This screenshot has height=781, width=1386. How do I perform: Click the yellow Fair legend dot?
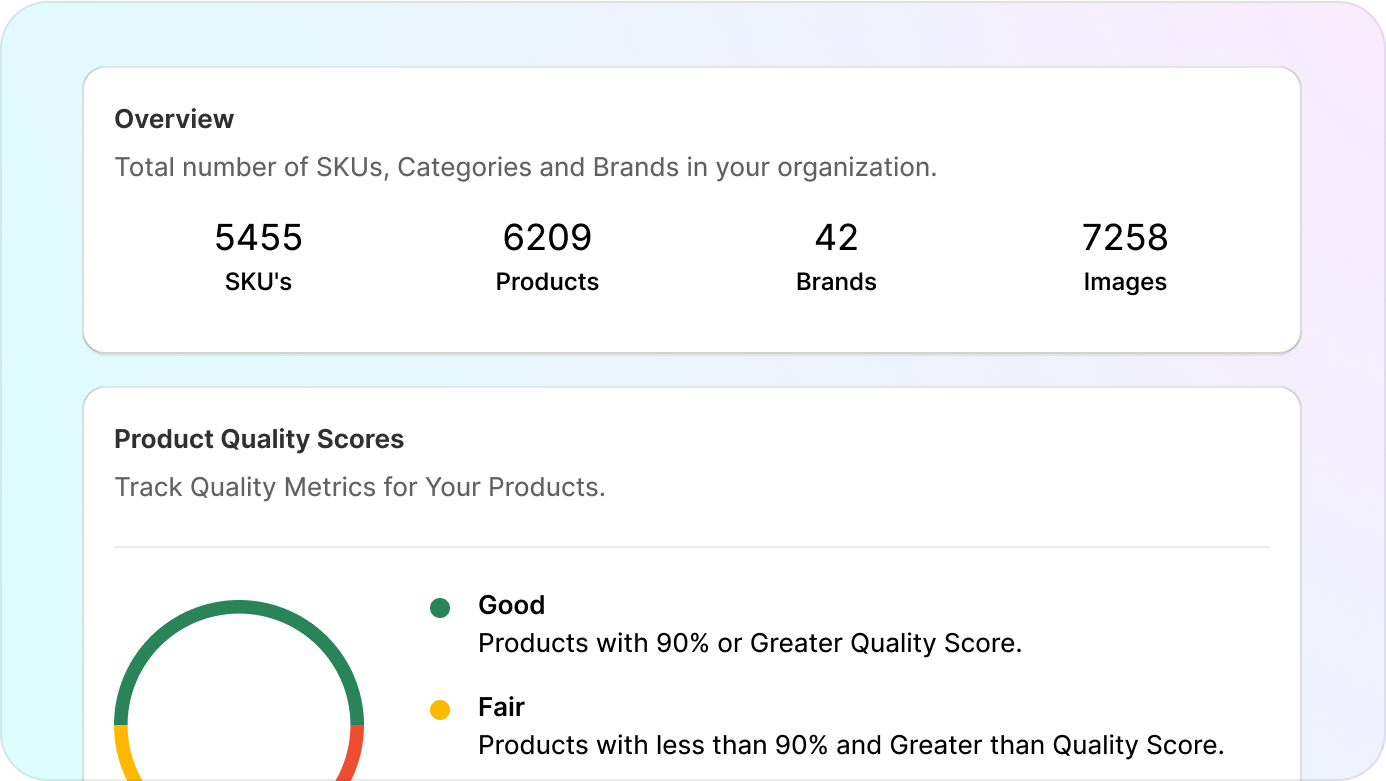pyautogui.click(x=440, y=710)
